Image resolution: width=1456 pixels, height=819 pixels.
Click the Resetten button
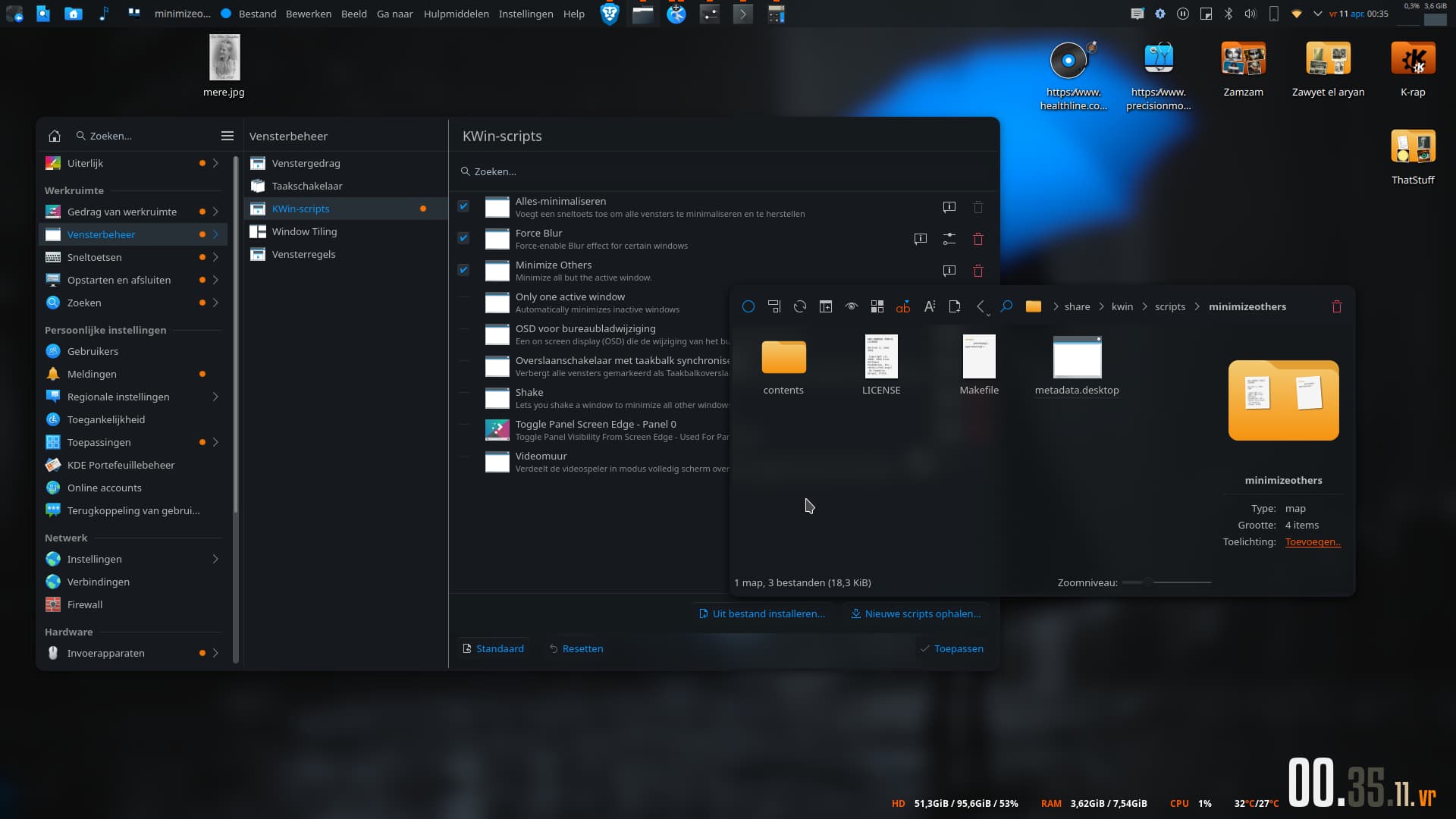[x=576, y=648]
